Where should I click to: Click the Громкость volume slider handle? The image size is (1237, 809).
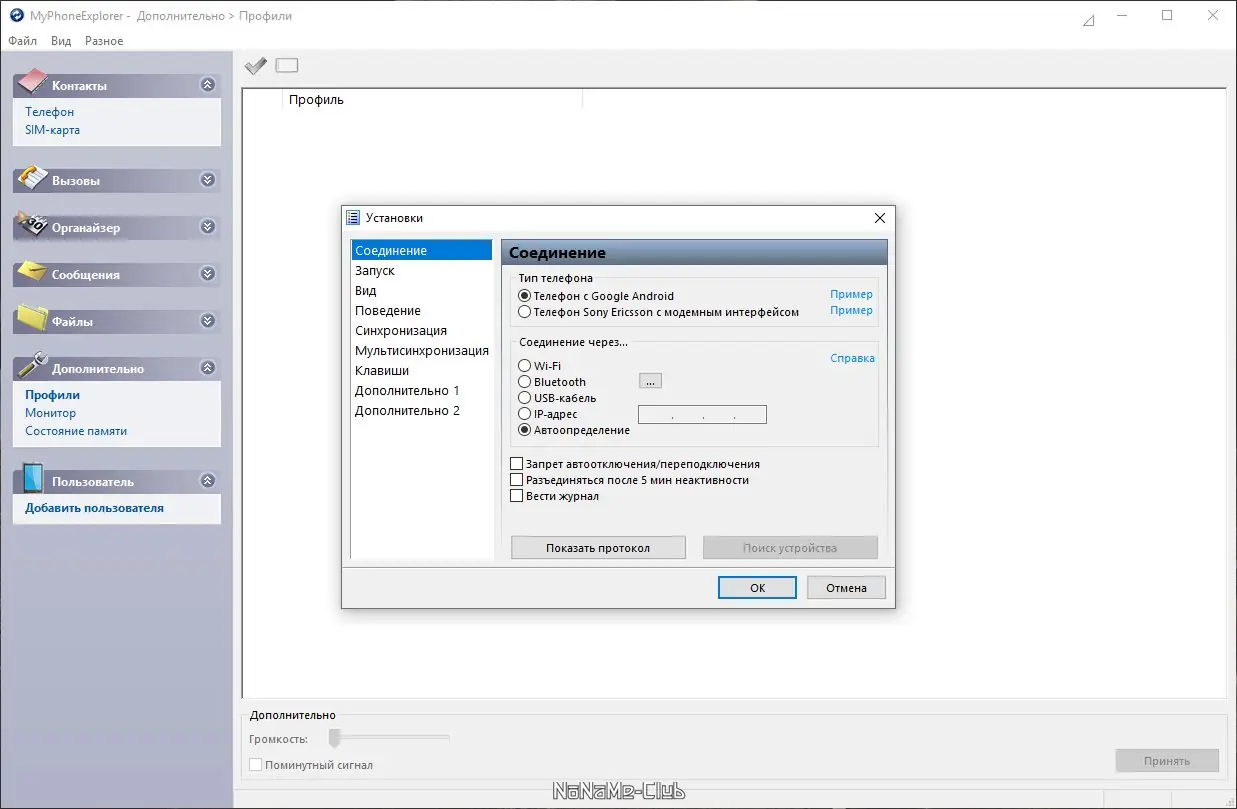[x=335, y=738]
